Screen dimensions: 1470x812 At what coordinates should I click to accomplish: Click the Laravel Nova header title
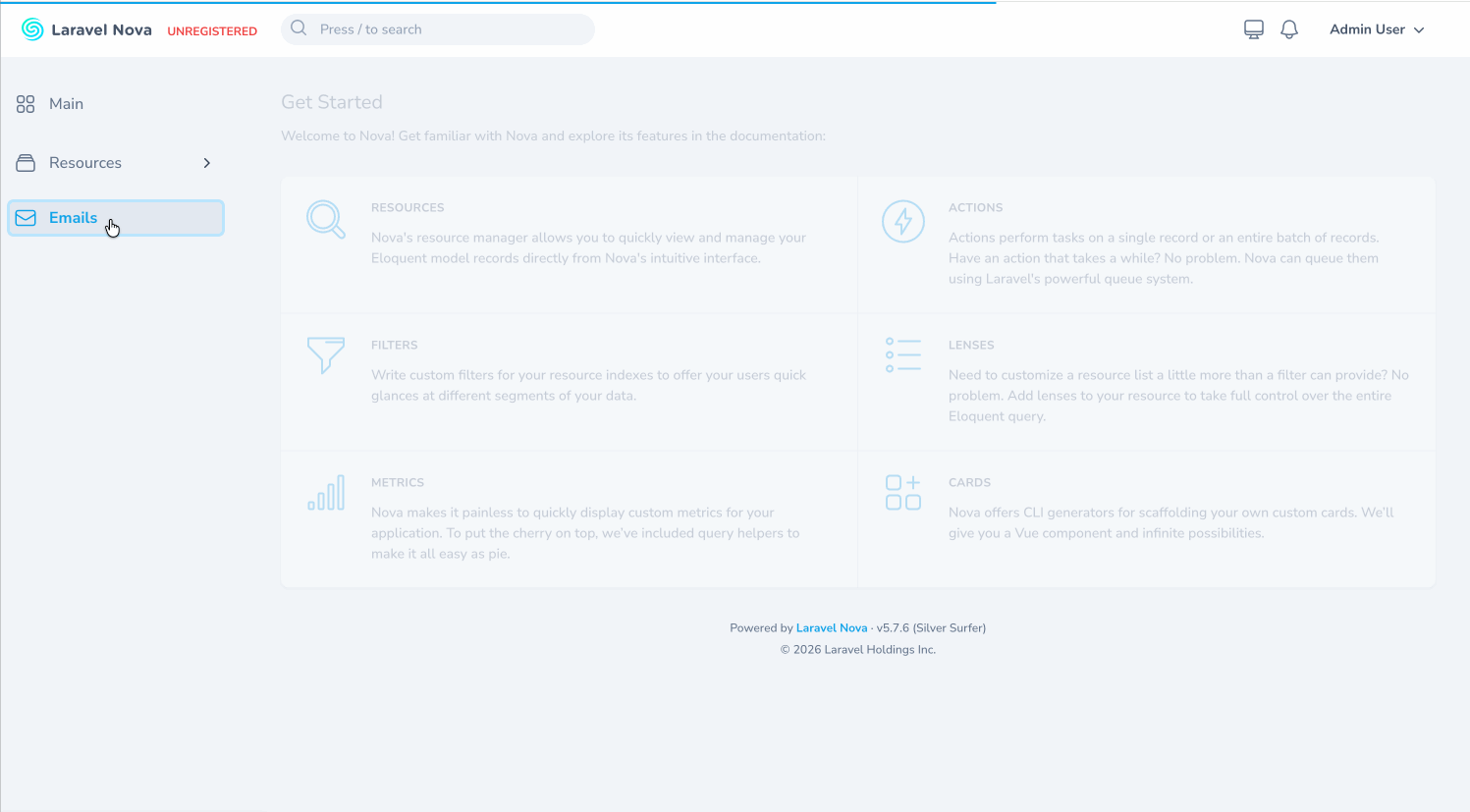(101, 30)
